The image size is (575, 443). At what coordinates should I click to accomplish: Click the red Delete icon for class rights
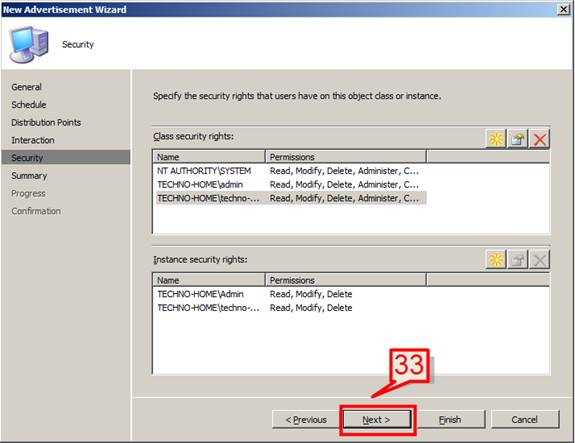(x=539, y=139)
